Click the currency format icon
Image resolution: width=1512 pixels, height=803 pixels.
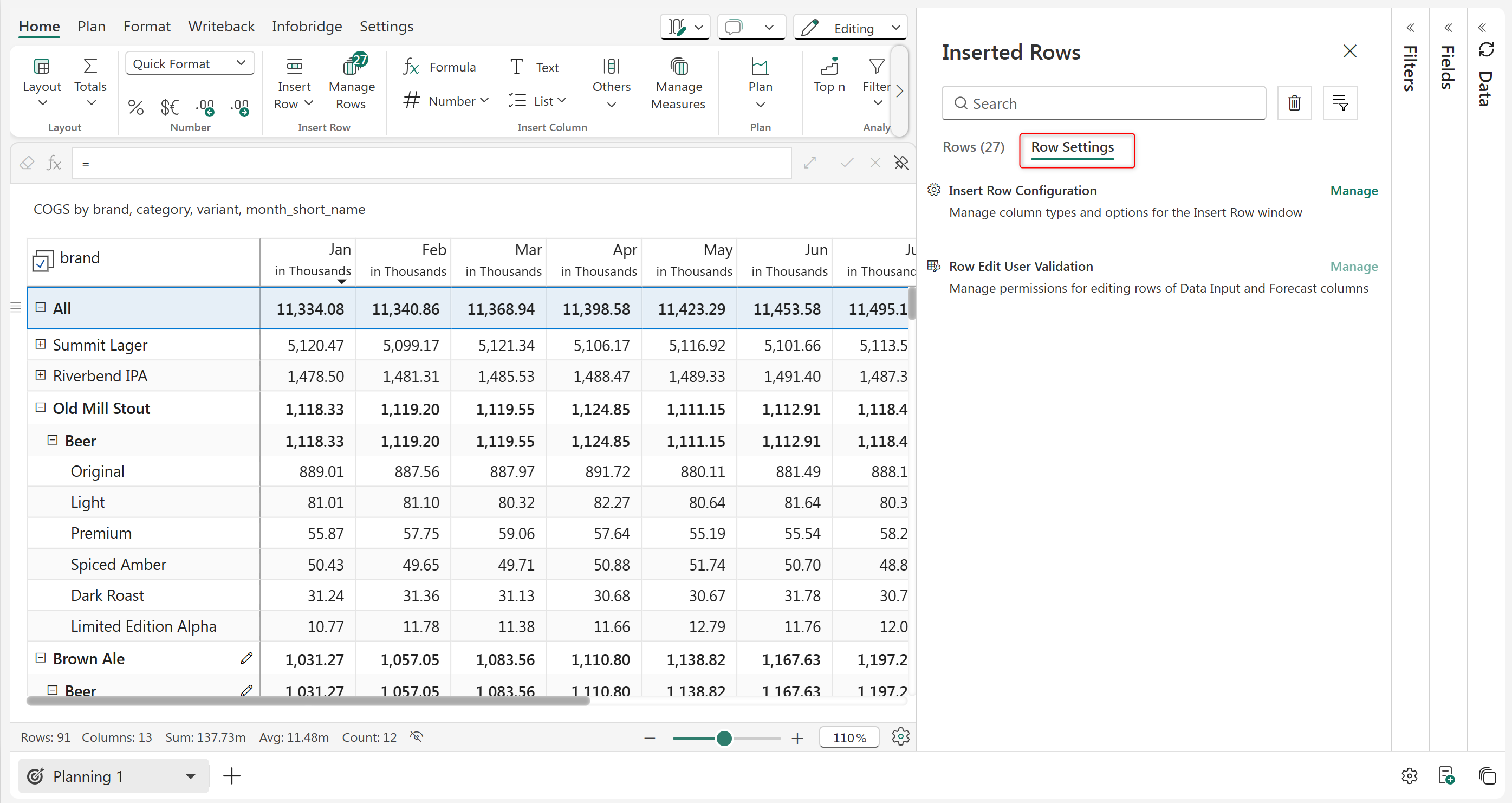[x=170, y=107]
